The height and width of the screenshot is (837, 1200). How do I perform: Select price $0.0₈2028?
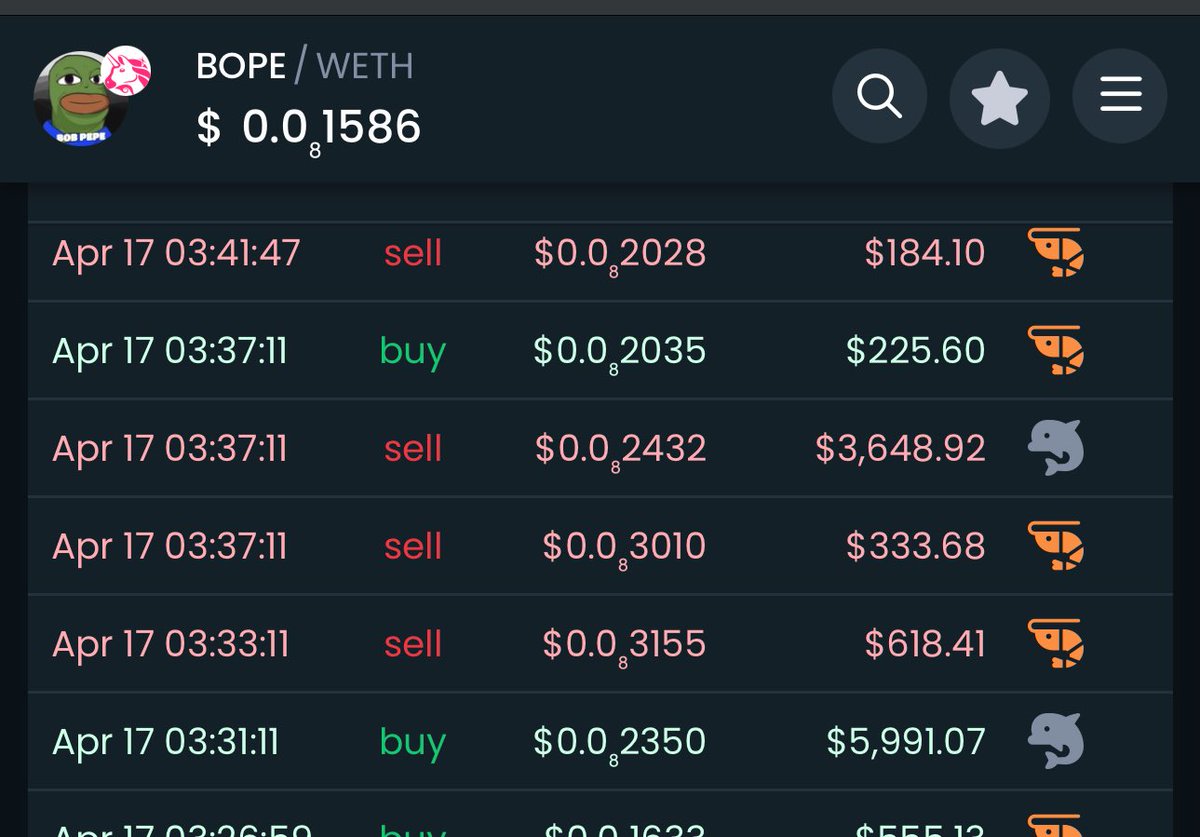click(x=620, y=256)
